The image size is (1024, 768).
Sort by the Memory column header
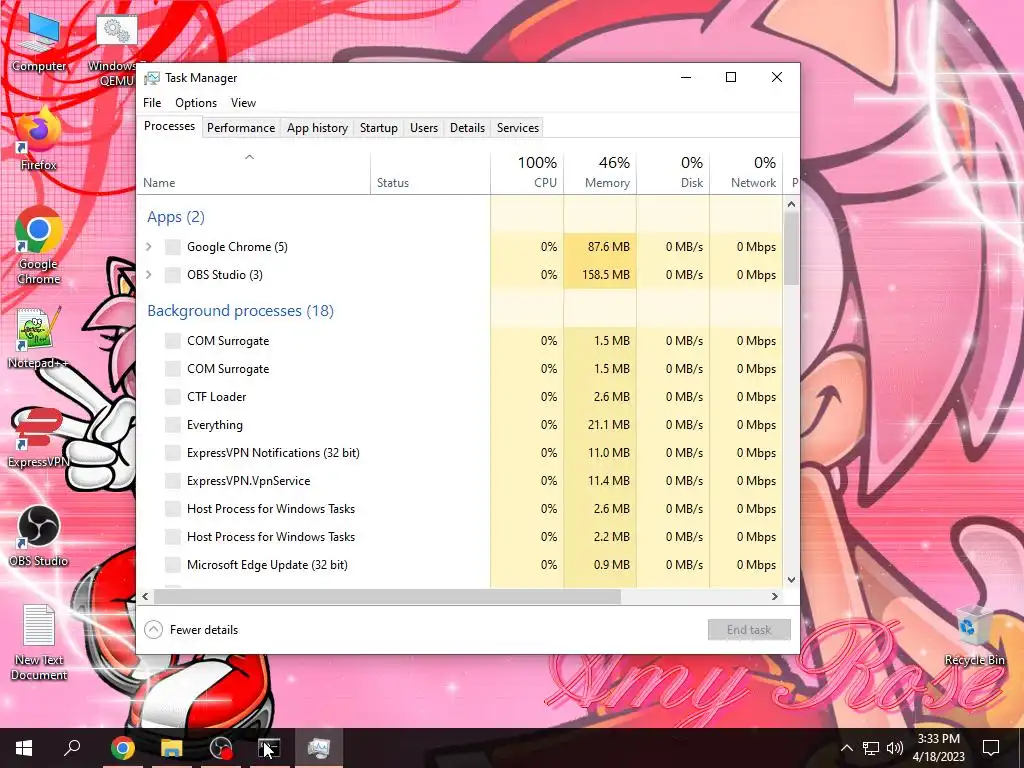[x=600, y=172]
